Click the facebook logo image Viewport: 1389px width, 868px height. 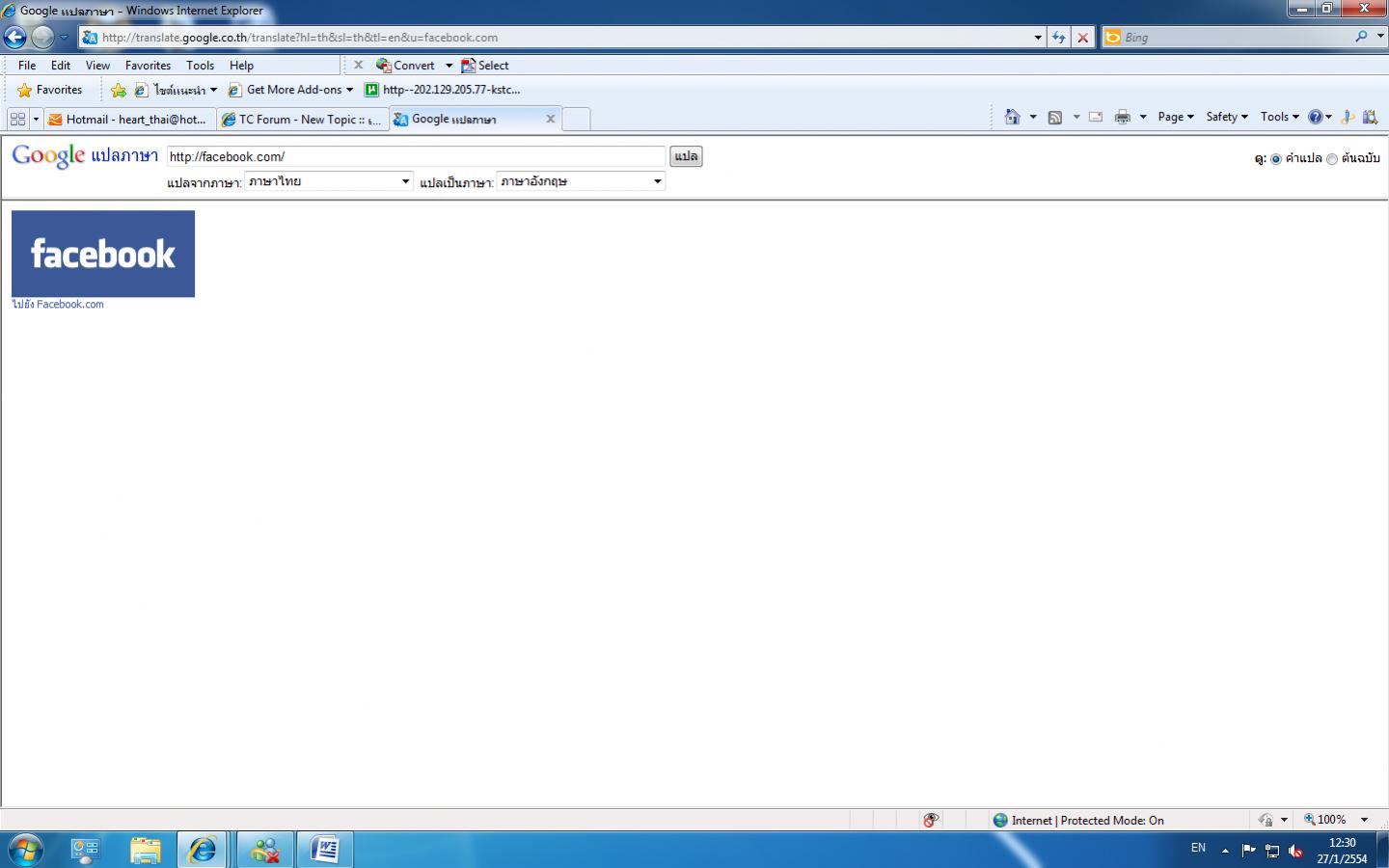[x=103, y=254]
